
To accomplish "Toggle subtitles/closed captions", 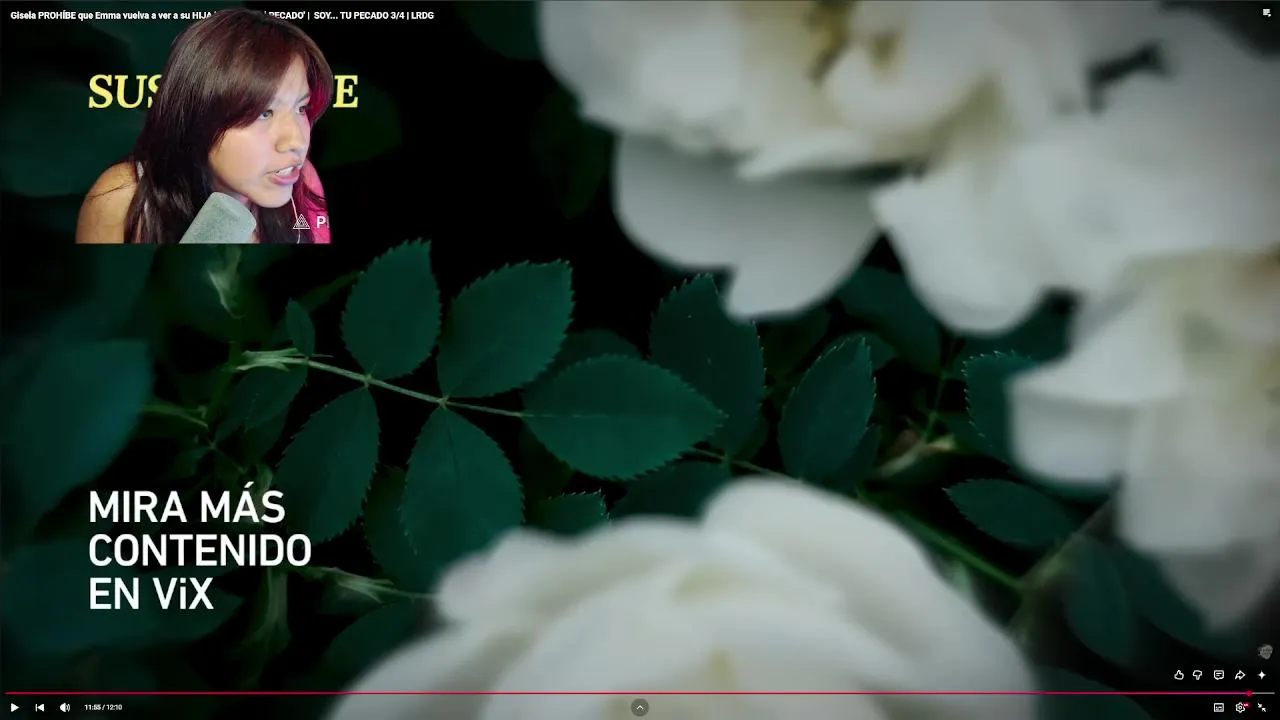I will coord(1219,707).
